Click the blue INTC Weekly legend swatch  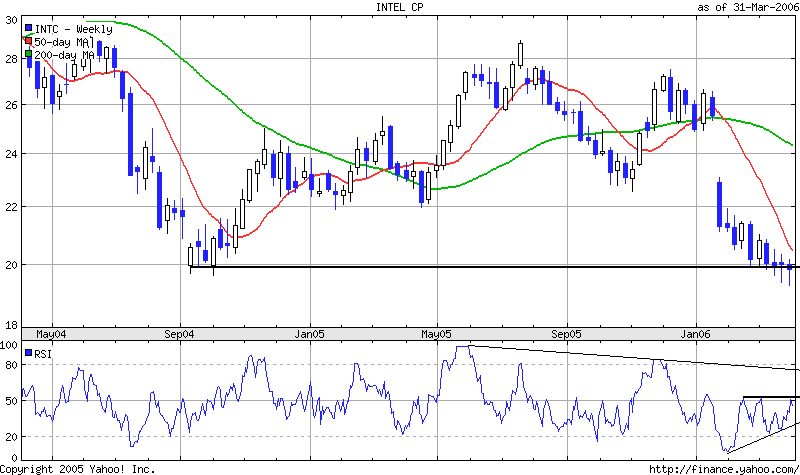click(29, 28)
